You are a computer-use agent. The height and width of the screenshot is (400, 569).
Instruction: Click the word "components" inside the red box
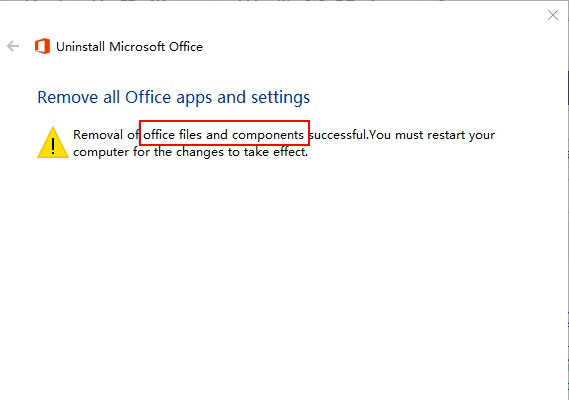point(268,136)
